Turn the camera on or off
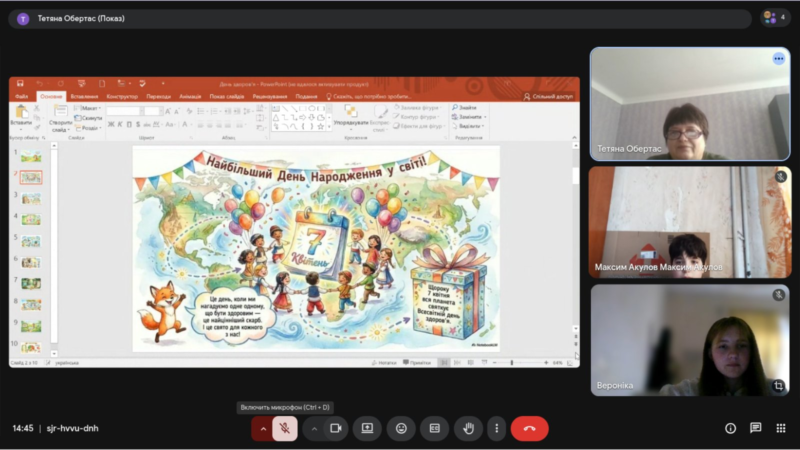This screenshot has height=450, width=800. pyautogui.click(x=336, y=428)
